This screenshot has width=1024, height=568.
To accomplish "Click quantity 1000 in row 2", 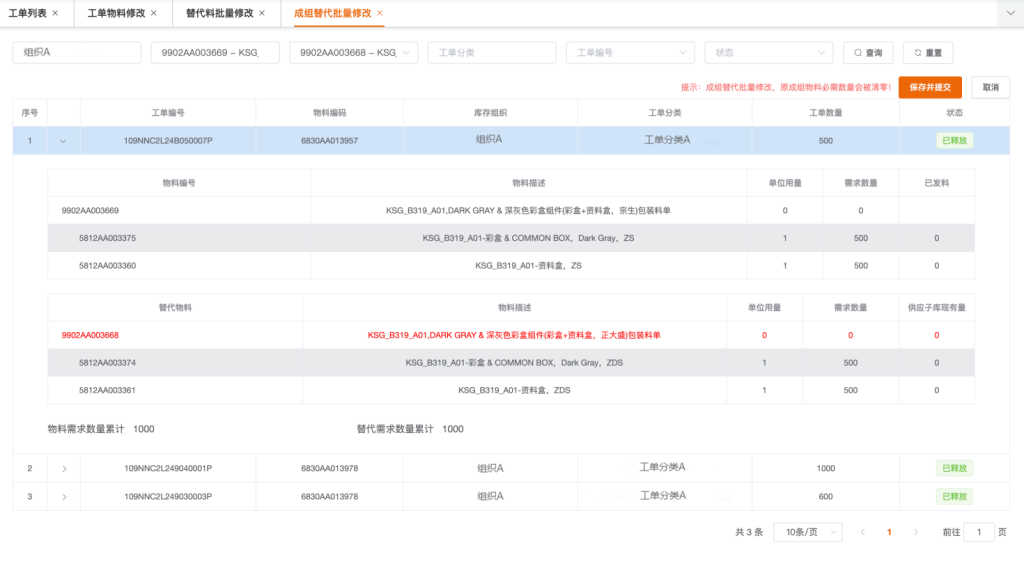I will coord(825,468).
